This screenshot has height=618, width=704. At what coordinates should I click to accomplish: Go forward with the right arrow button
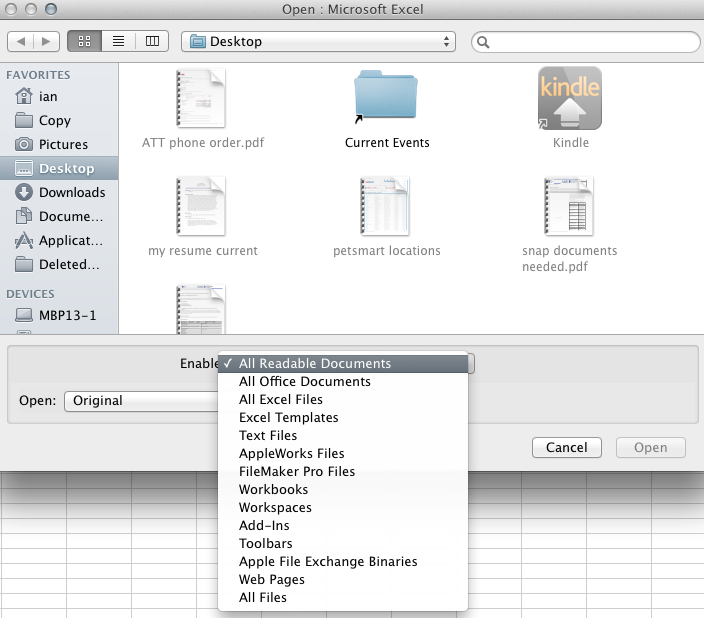coord(46,42)
